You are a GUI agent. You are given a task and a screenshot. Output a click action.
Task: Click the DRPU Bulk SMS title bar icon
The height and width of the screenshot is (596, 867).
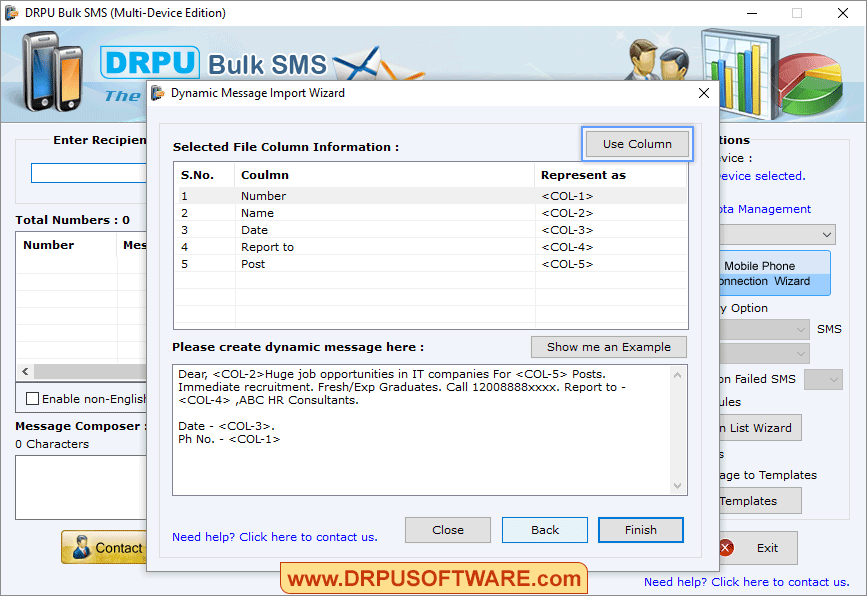11,13
